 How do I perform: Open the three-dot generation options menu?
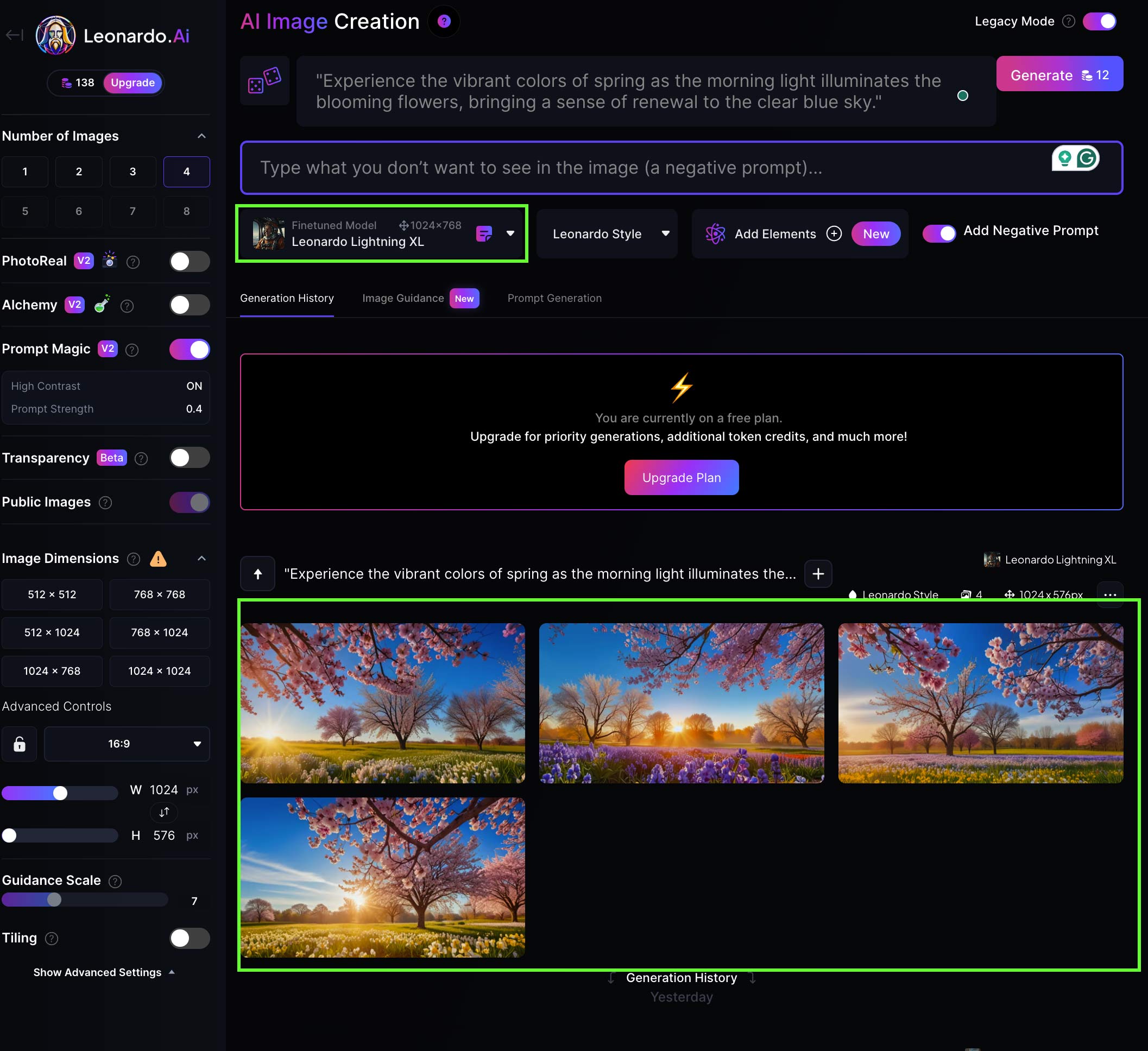(x=1109, y=594)
